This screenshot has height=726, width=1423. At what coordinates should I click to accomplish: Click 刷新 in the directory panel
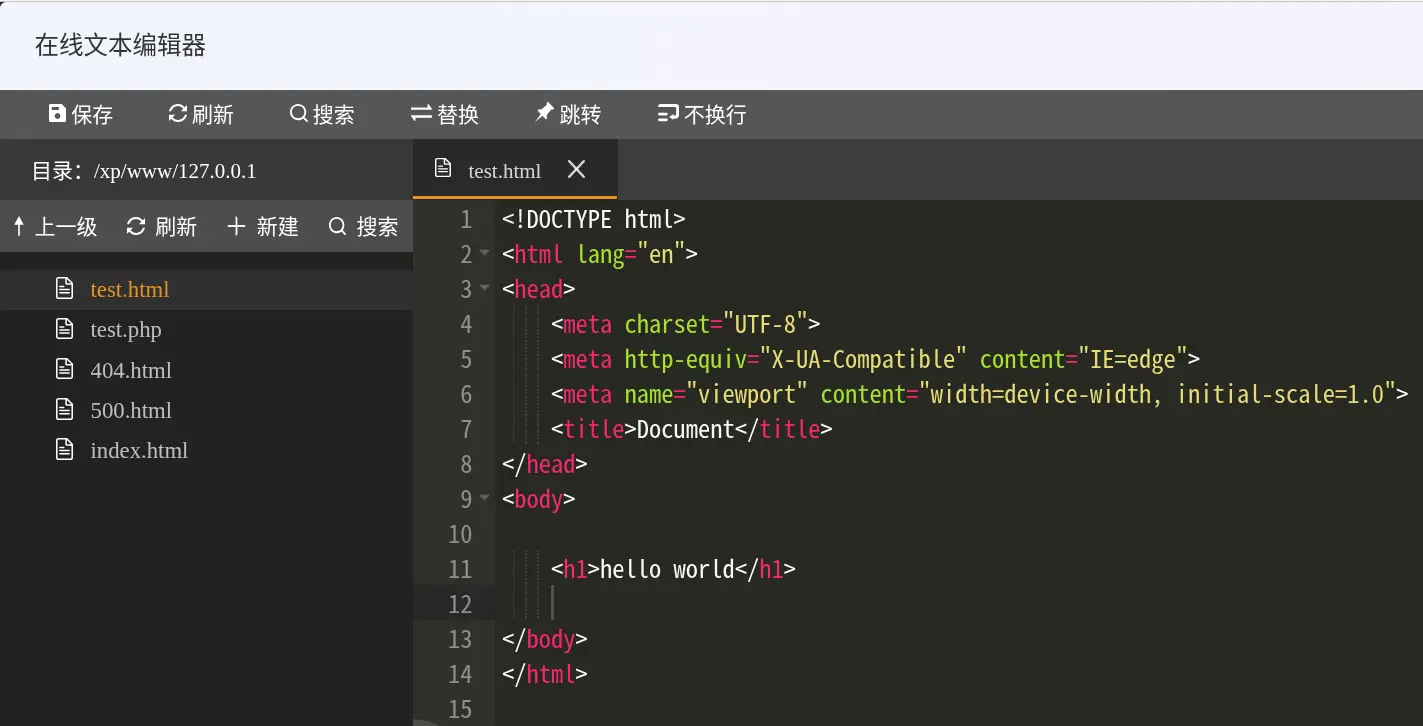pos(162,227)
